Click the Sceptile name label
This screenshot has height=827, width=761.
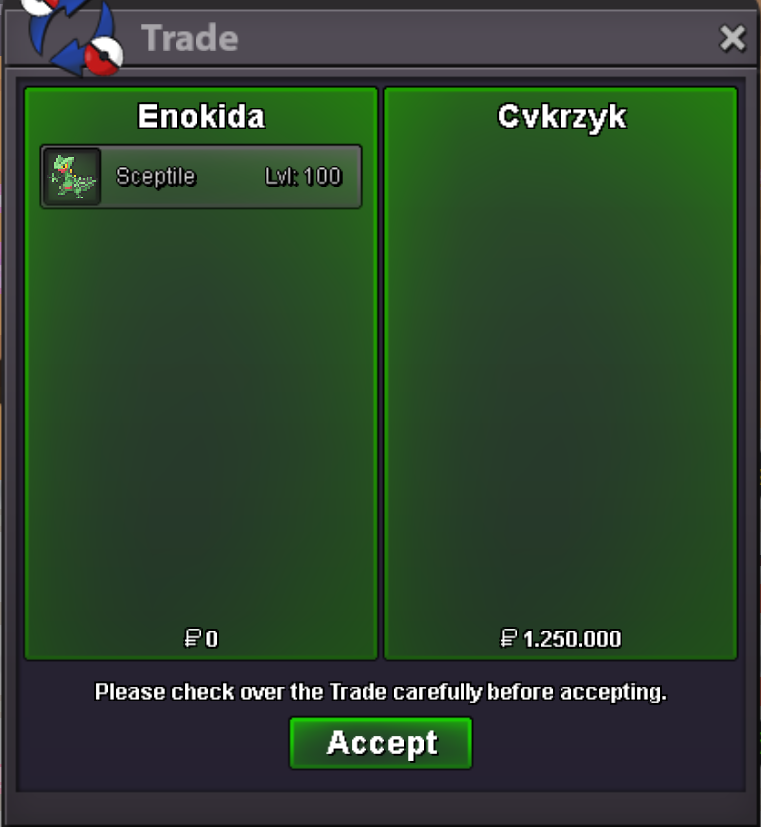coord(156,176)
